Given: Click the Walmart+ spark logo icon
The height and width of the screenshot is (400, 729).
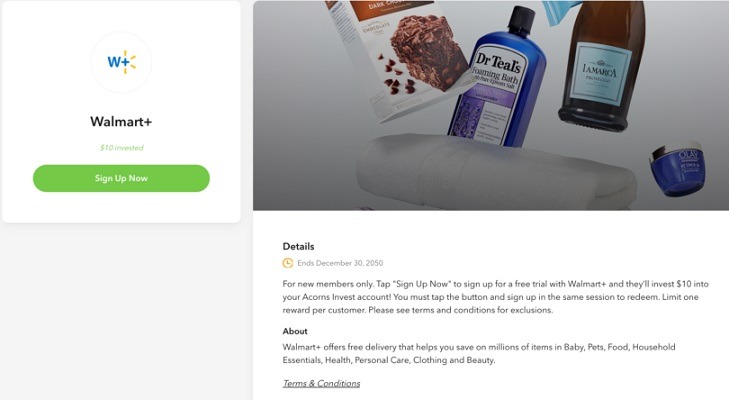Looking at the screenshot, I should point(121,62).
